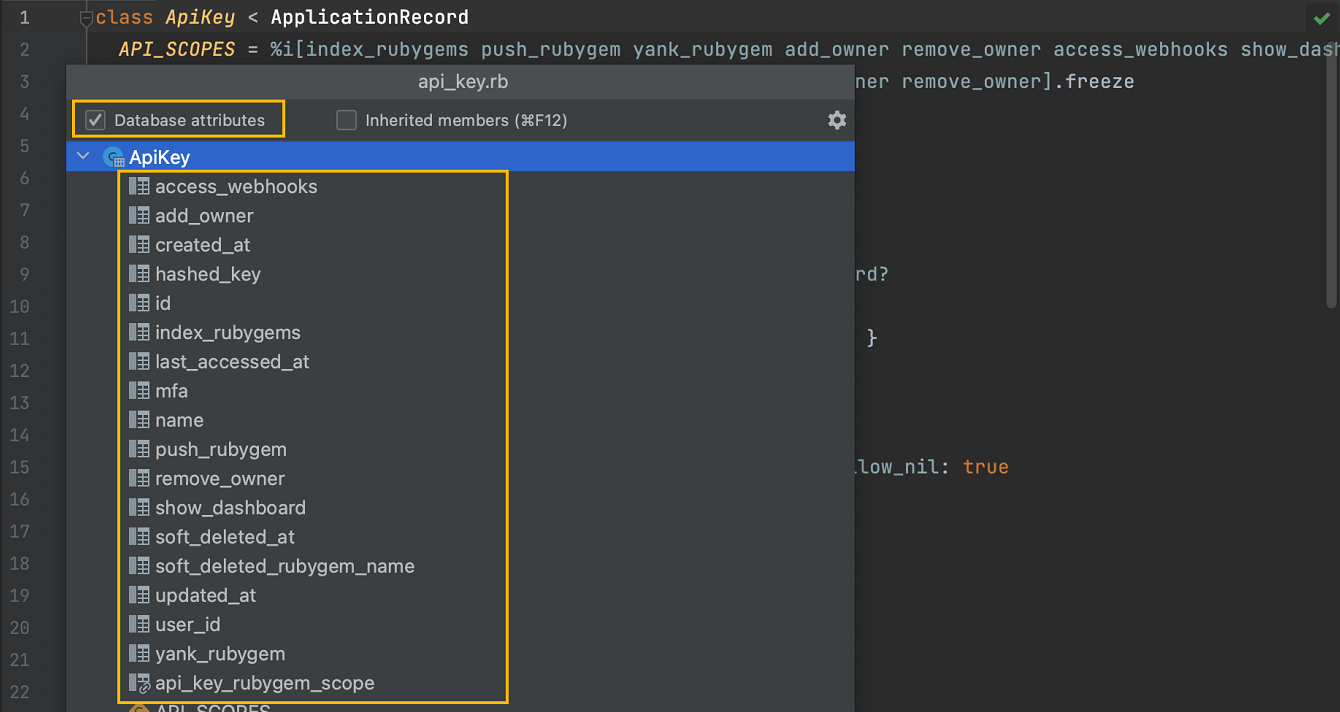Fold the class ApiKey code block
The image size is (1340, 712).
point(86,18)
